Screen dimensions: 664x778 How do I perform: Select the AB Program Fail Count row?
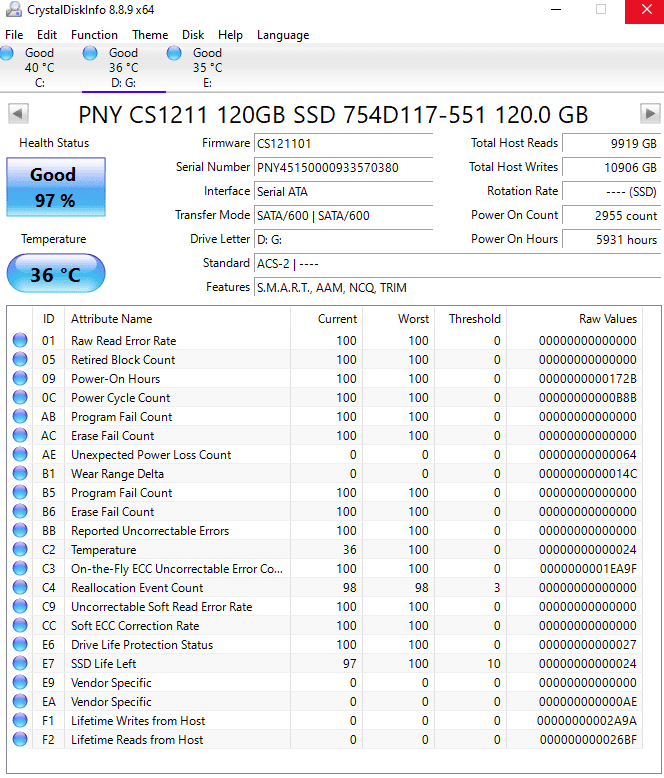pyautogui.click(x=325, y=417)
